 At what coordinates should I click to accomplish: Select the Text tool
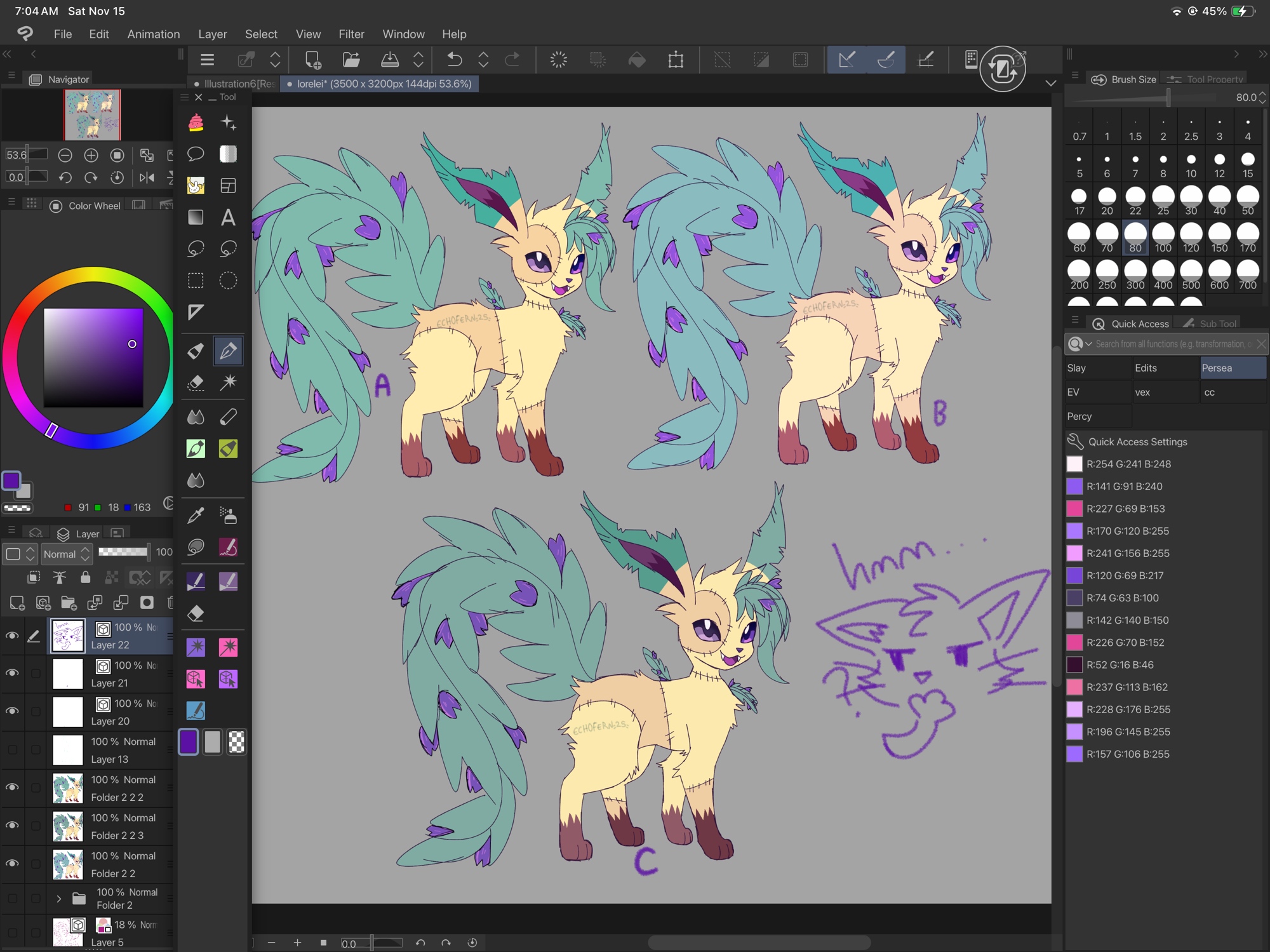click(228, 218)
